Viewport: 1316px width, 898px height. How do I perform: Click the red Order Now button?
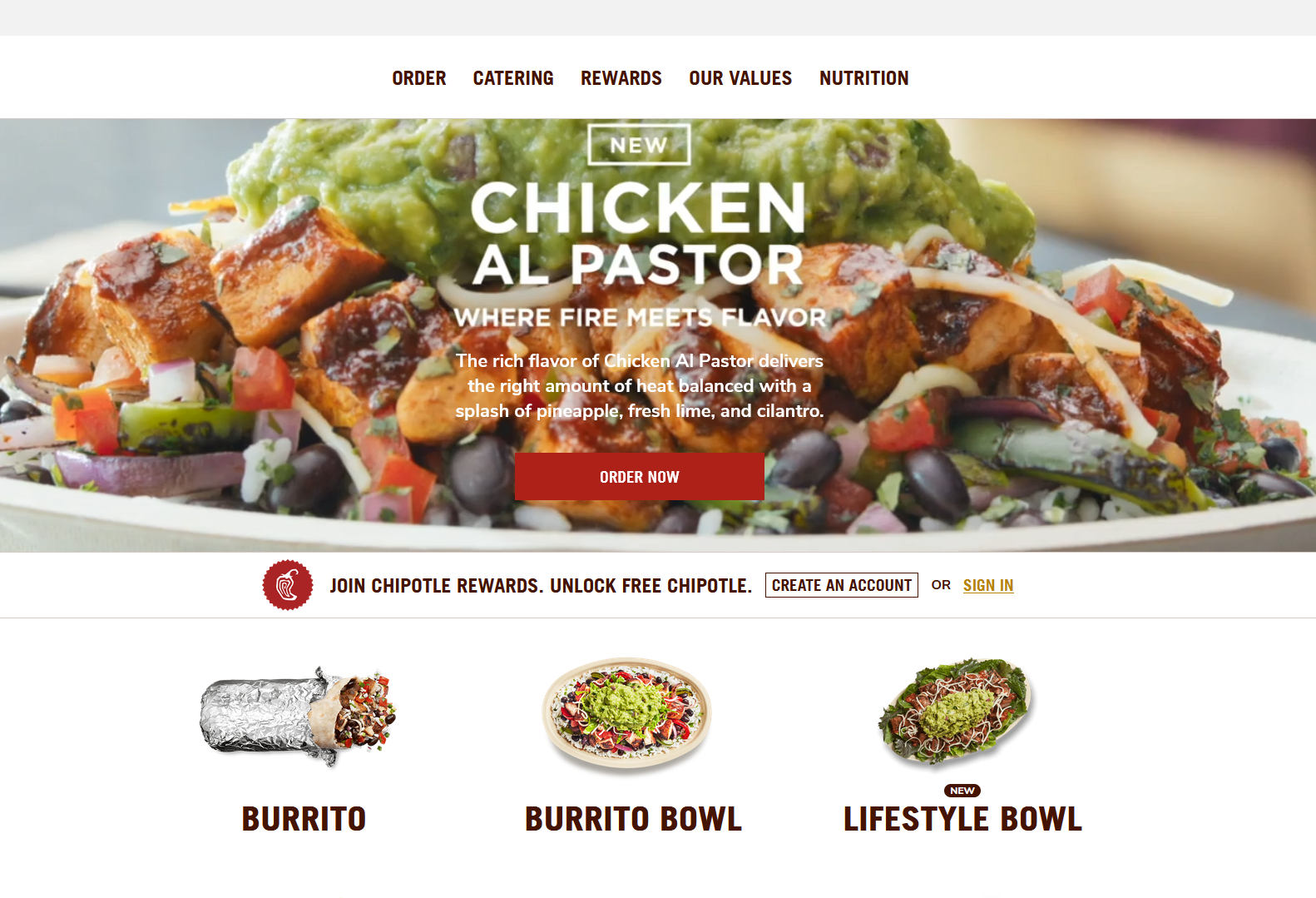pos(640,477)
